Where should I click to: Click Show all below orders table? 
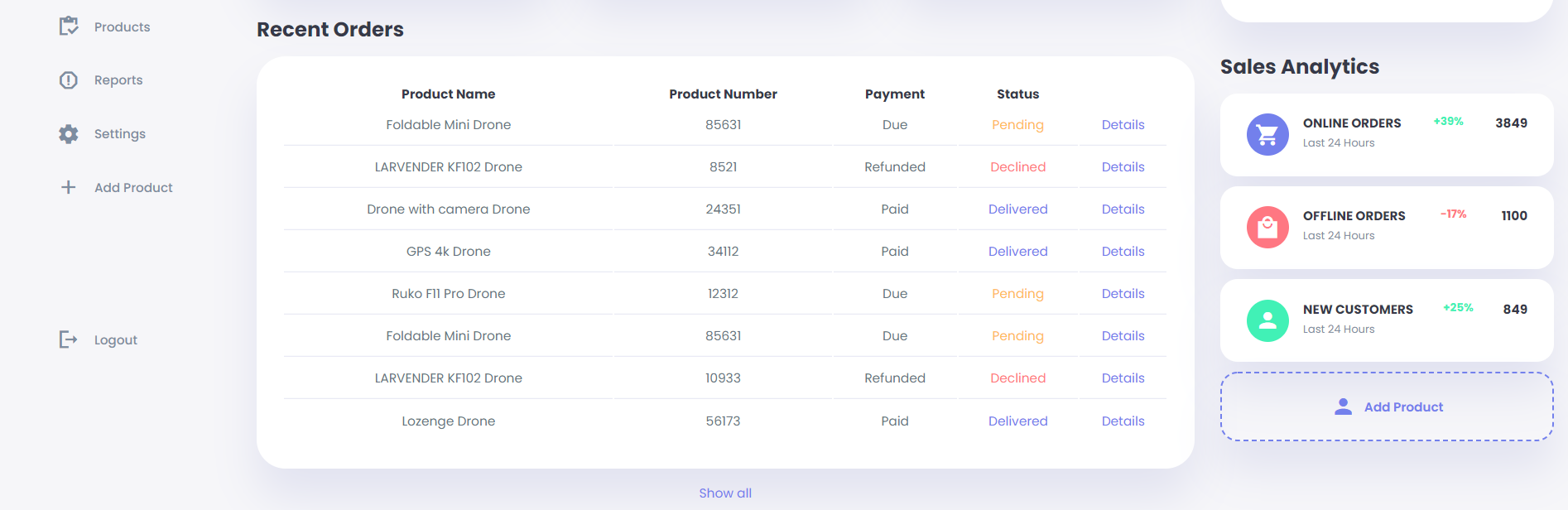[x=725, y=493]
